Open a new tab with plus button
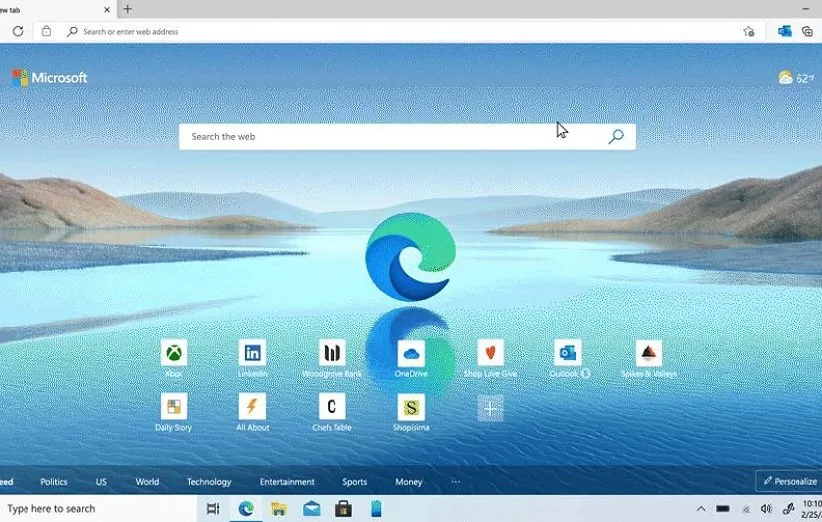Viewport: 822px width, 522px height. point(127,9)
